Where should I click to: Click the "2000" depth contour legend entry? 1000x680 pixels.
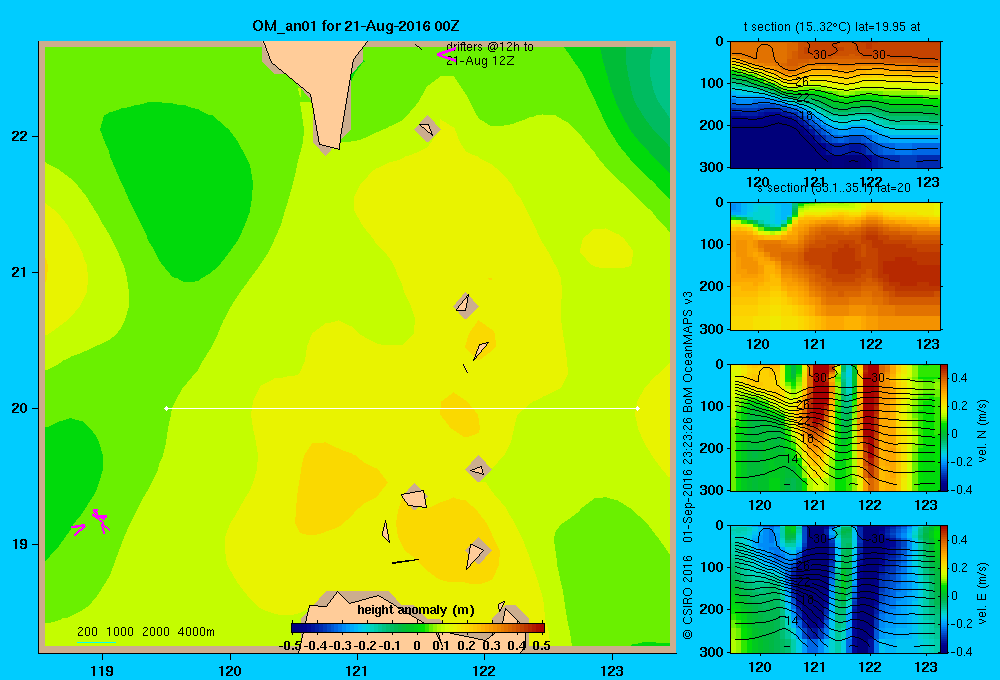coord(156,632)
